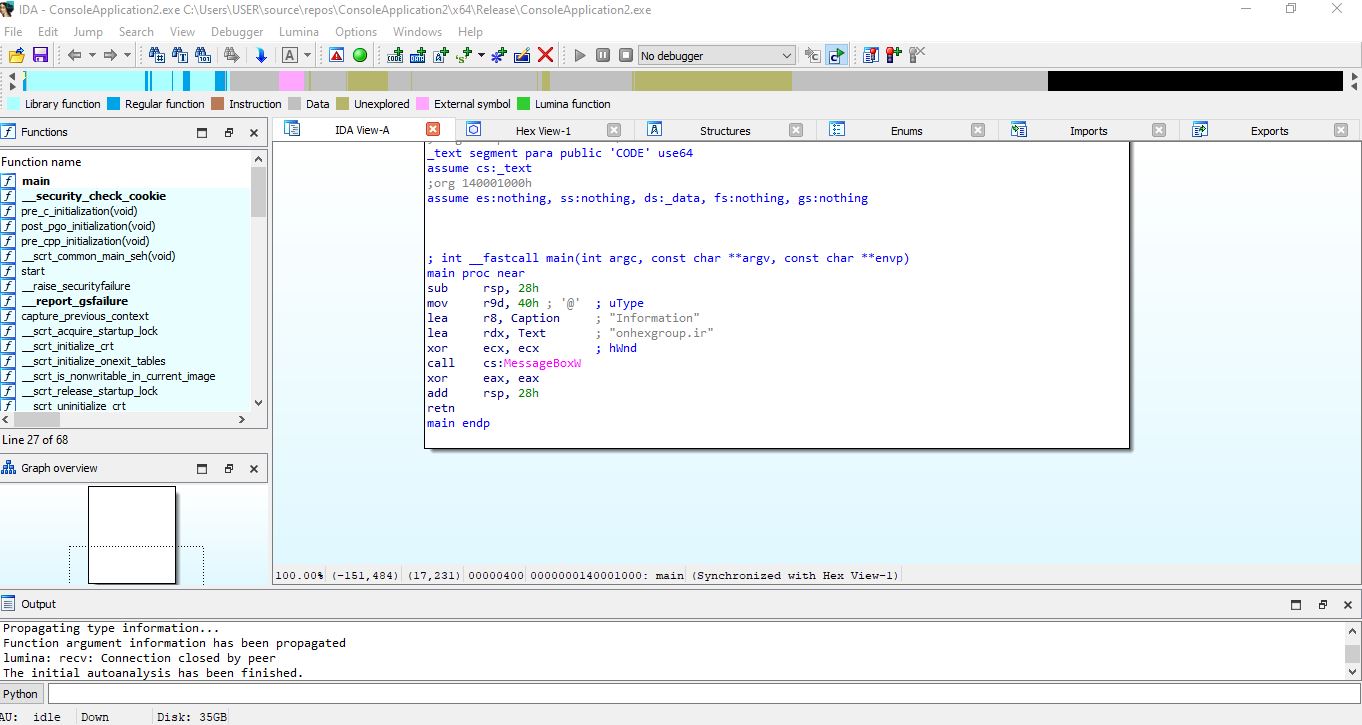This screenshot has width=1362, height=725.
Task: Open the File menu
Action: coord(13,31)
